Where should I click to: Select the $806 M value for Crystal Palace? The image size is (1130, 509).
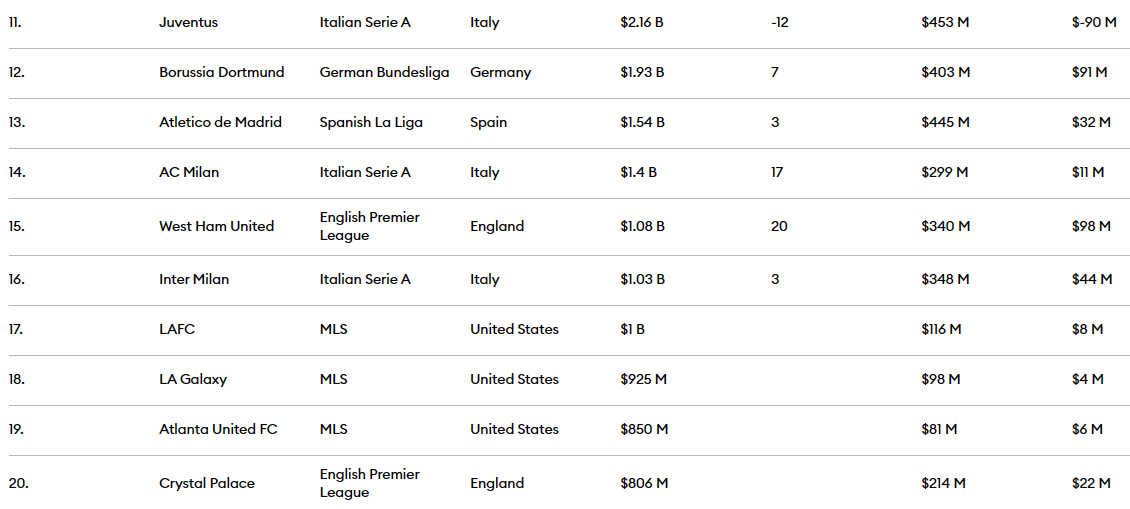644,483
